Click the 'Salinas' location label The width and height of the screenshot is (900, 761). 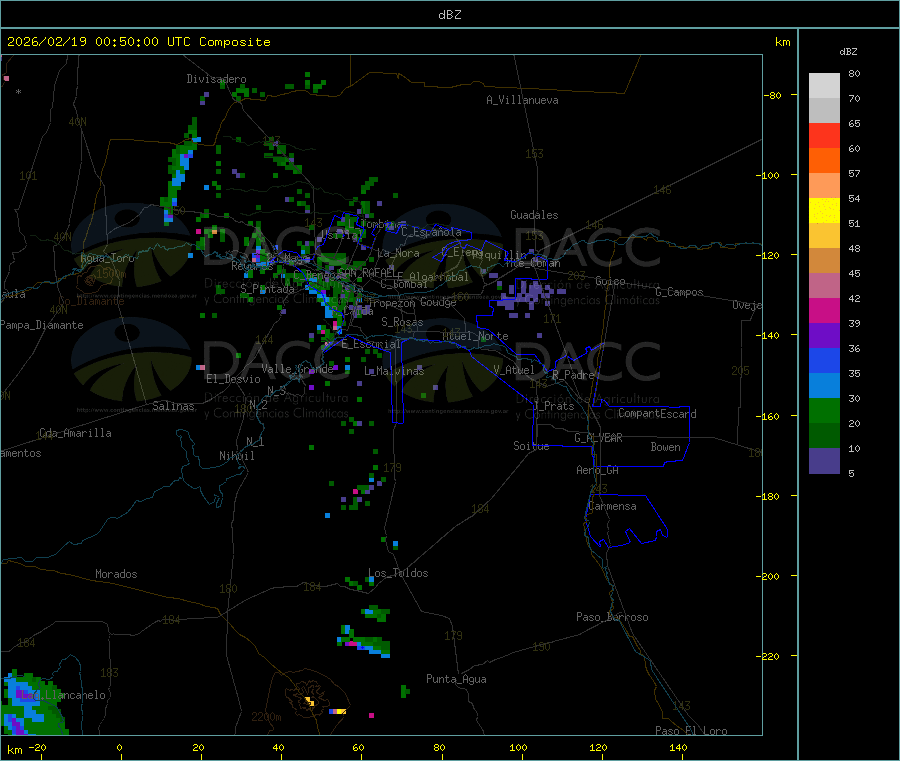pos(173,406)
